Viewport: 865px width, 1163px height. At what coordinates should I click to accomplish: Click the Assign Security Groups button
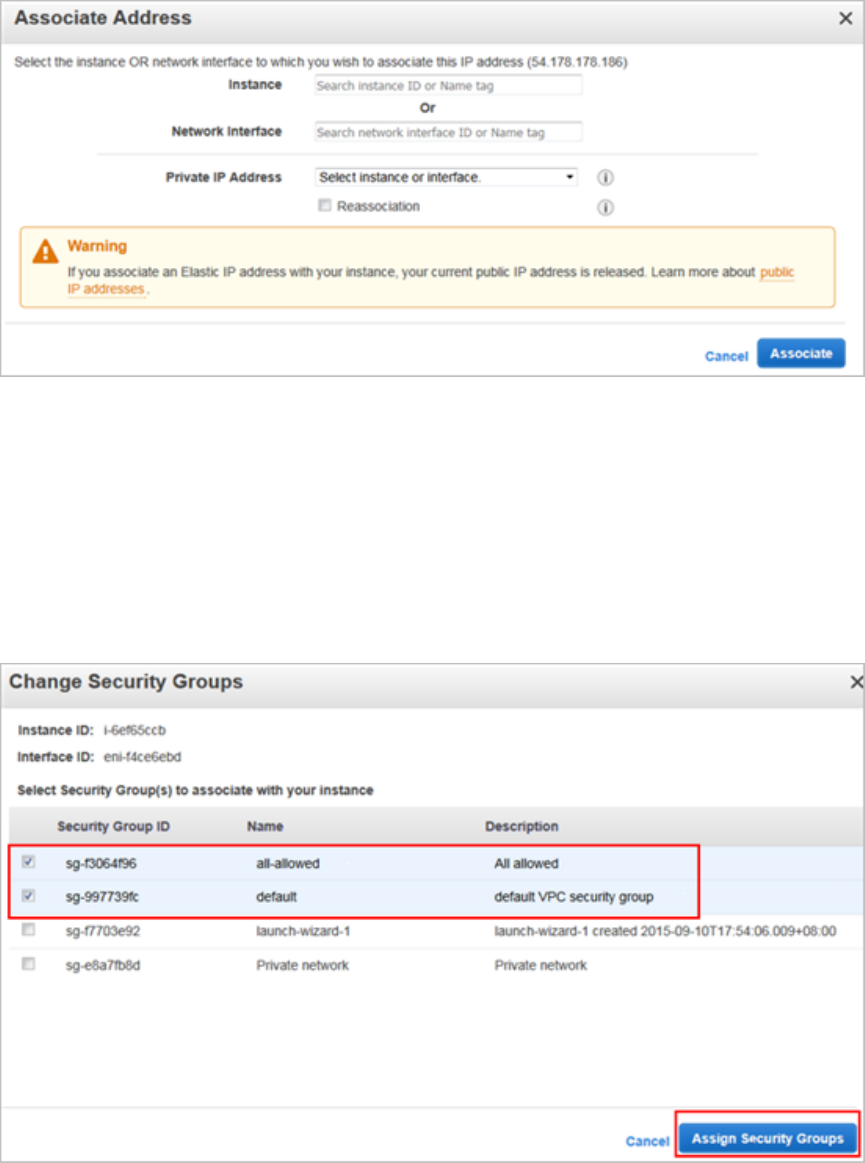coord(767,1139)
